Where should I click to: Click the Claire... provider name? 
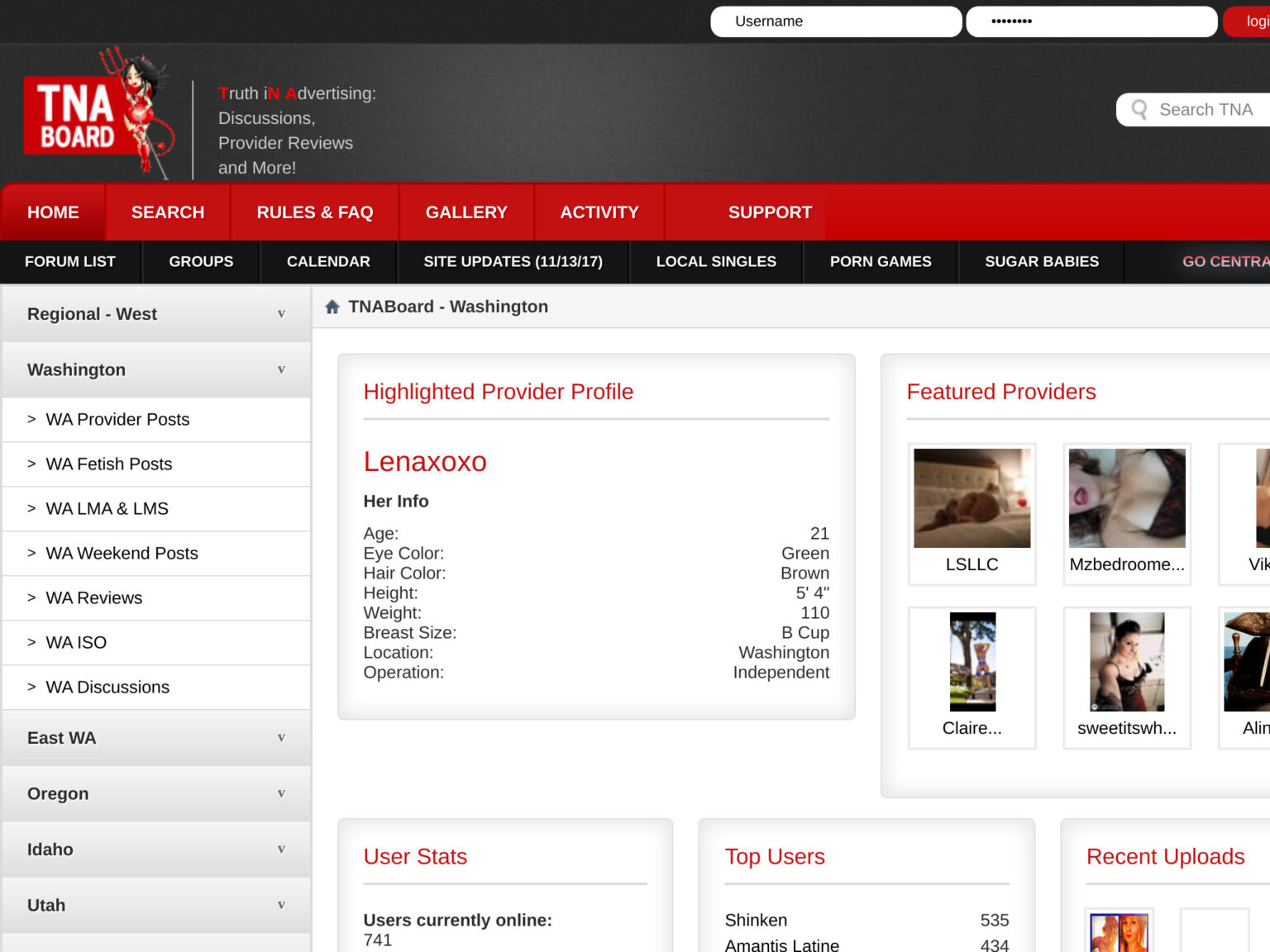tap(972, 728)
